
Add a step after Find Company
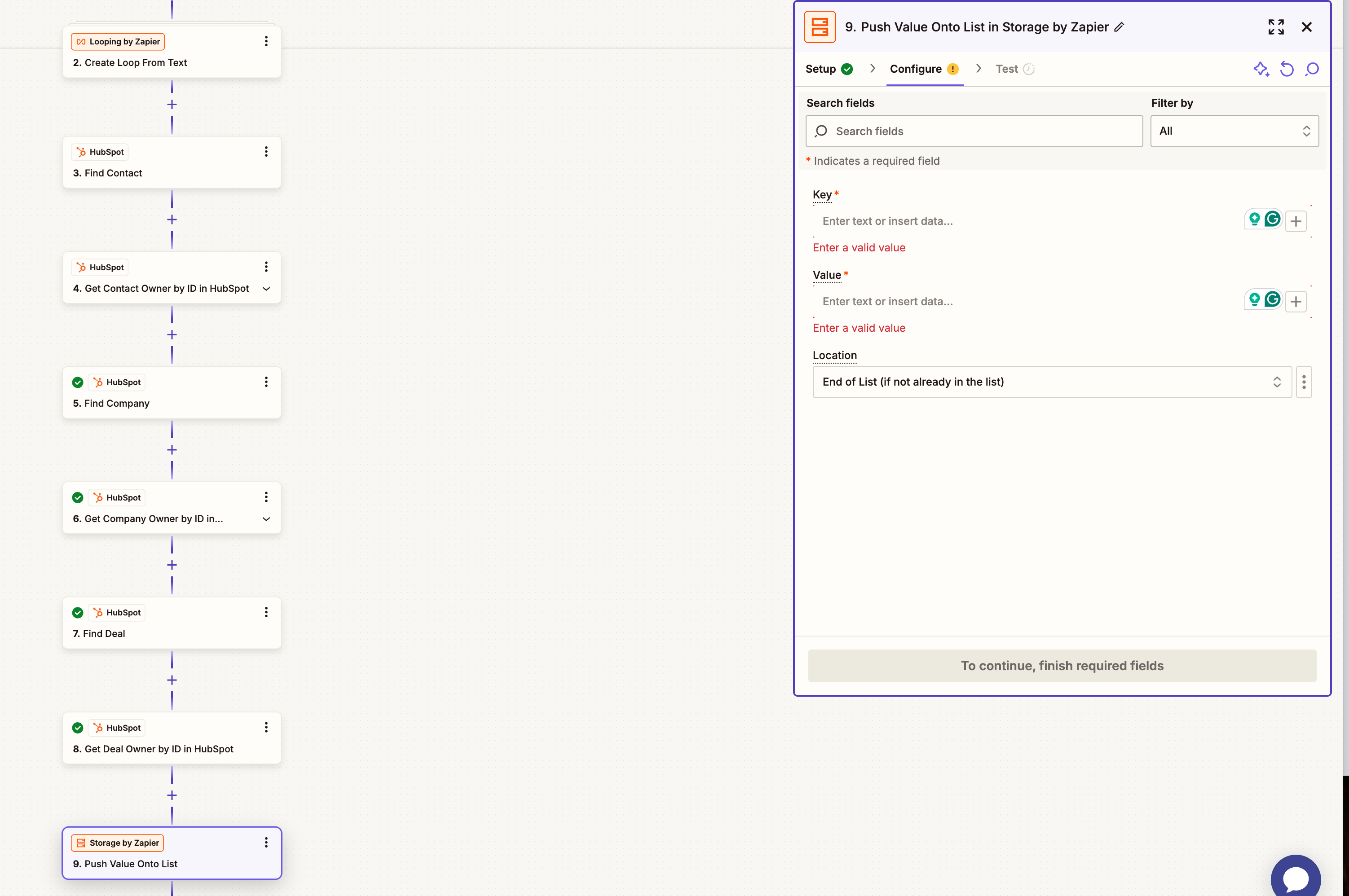click(172, 450)
